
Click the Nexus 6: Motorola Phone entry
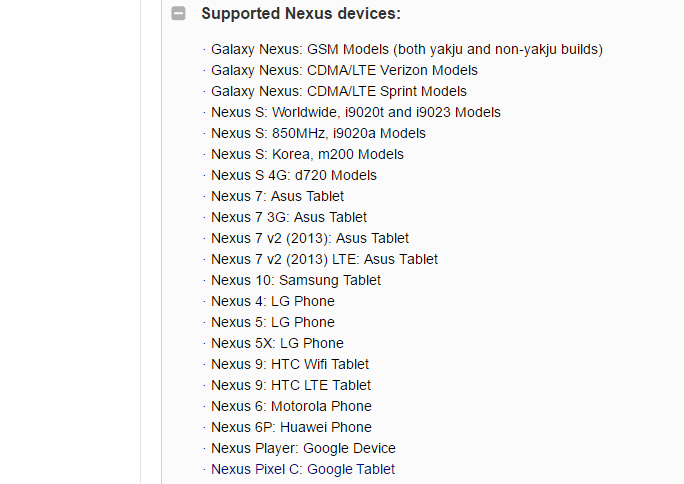[x=291, y=406]
